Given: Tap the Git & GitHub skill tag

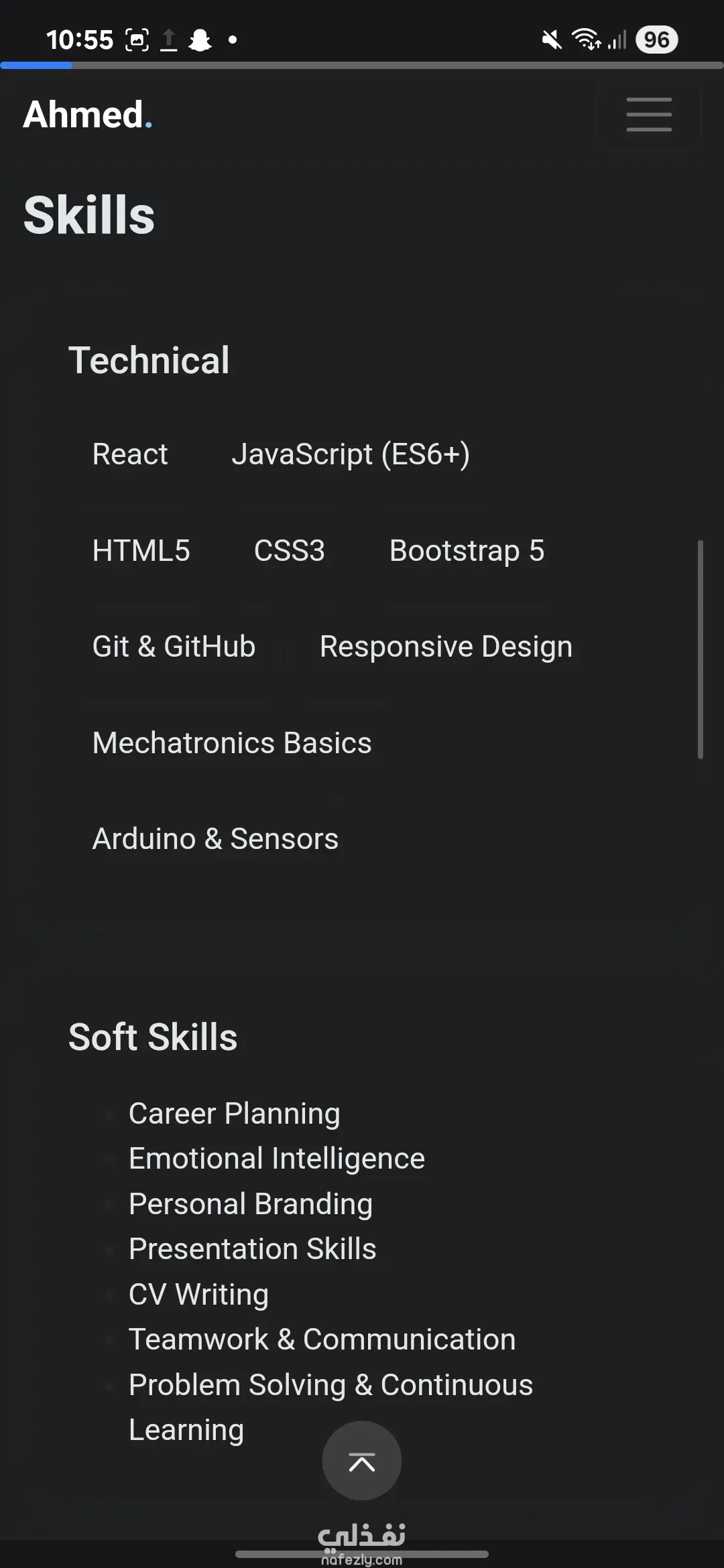Looking at the screenshot, I should click(x=174, y=647).
